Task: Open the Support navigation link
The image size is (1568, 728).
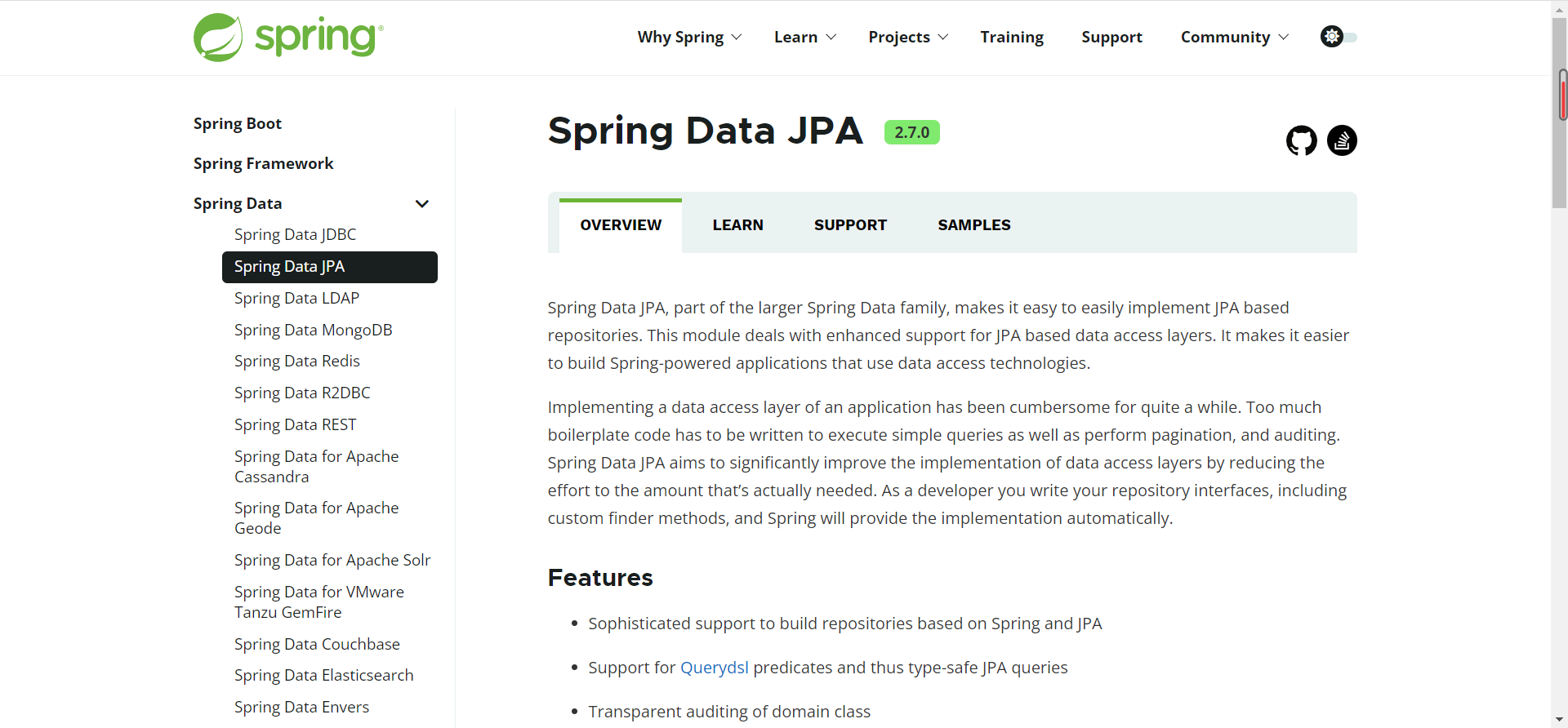Action: click(1111, 38)
